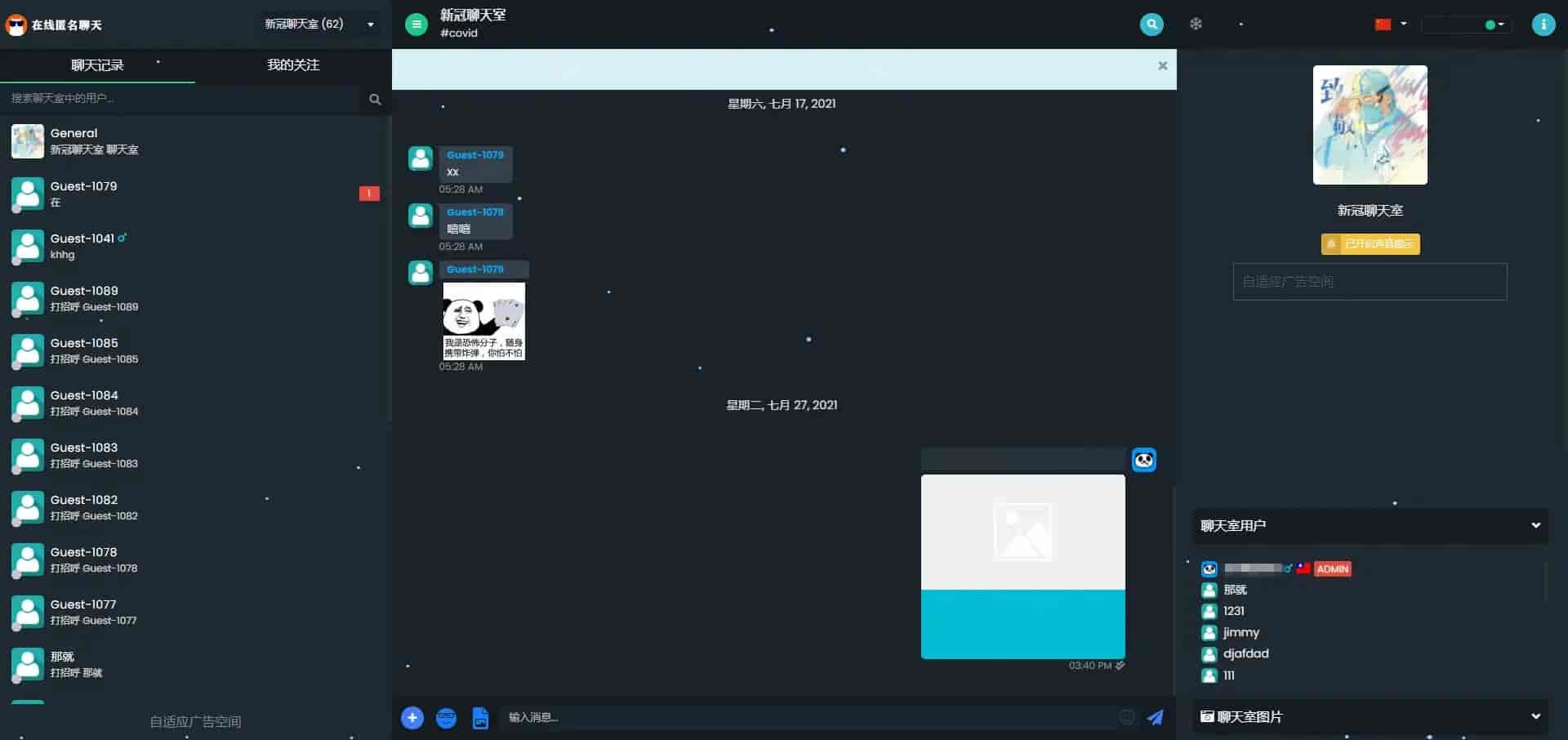Click the ADMIN badge in user list

(1332, 569)
